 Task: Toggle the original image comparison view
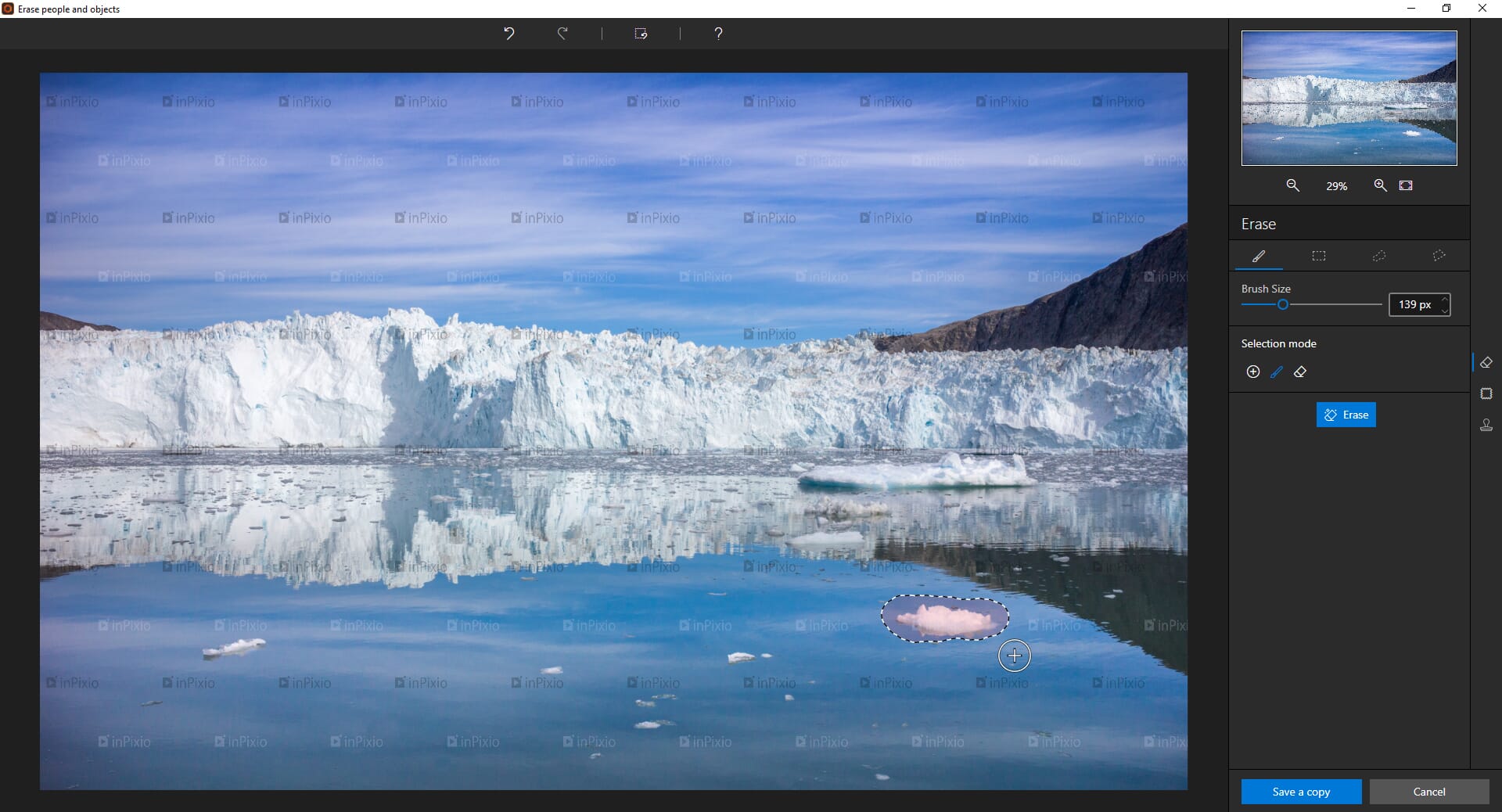[641, 34]
